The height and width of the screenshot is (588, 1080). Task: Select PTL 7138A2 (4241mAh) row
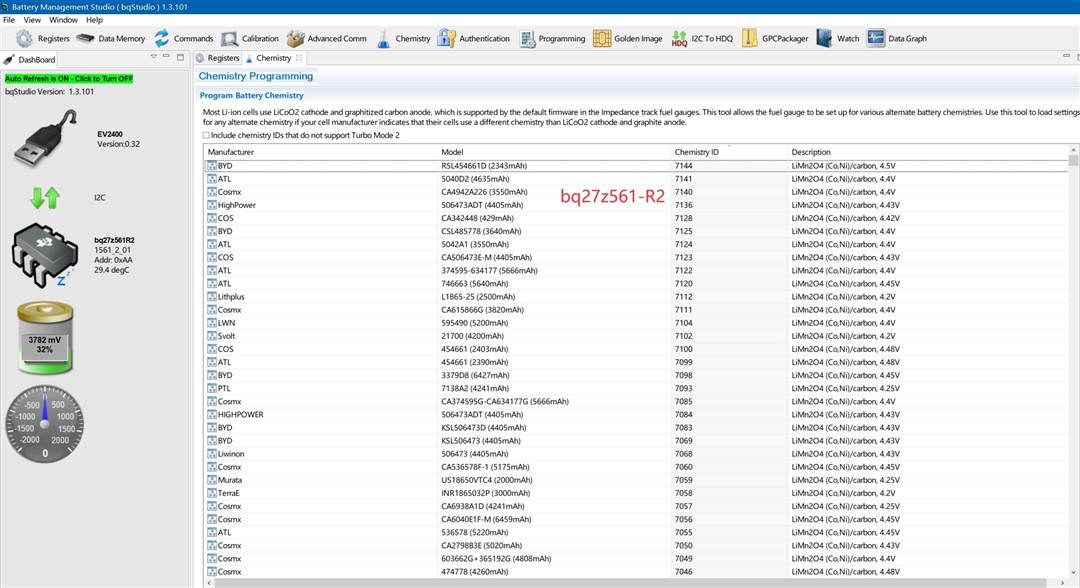636,388
